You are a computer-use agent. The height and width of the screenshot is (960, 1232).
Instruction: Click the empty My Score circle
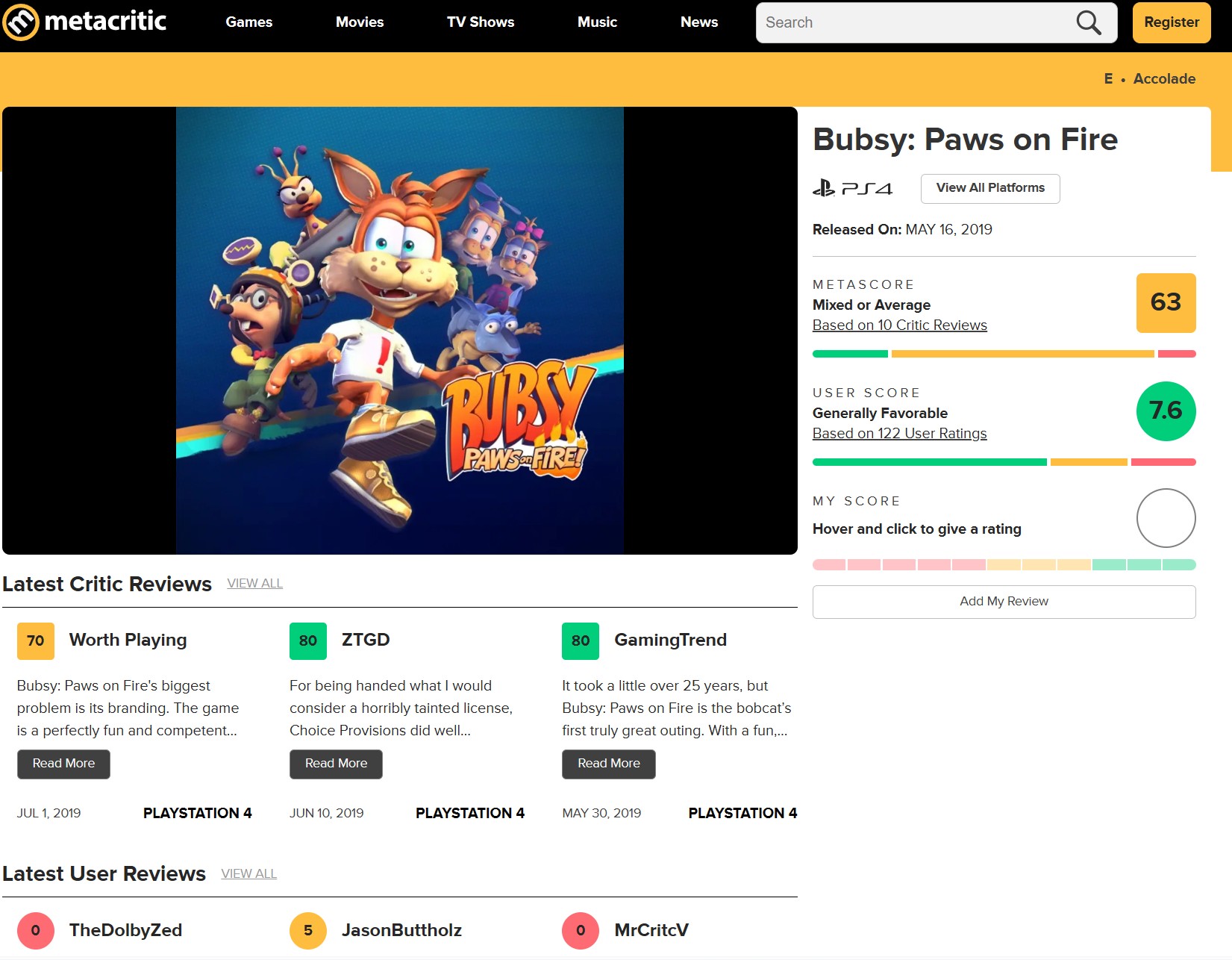(x=1166, y=518)
